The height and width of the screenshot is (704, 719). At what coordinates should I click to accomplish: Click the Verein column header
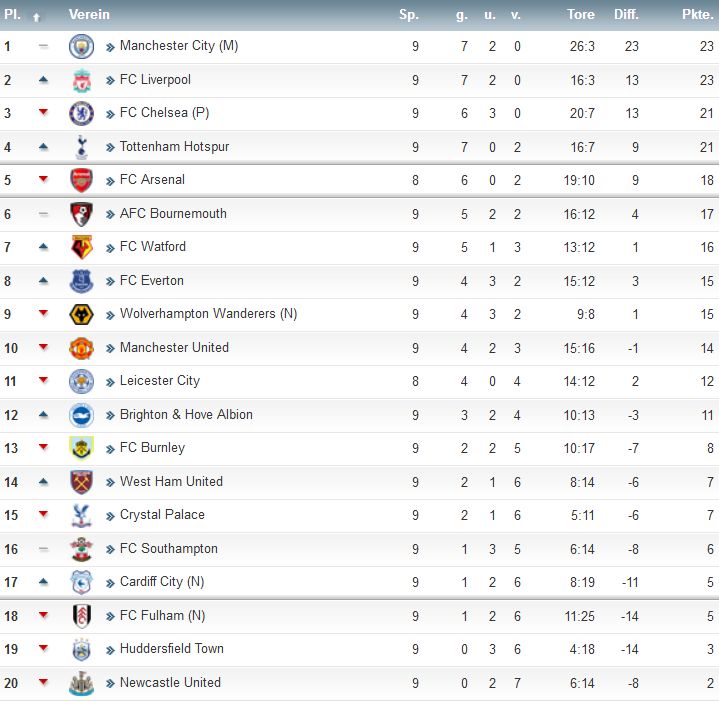[x=89, y=15]
